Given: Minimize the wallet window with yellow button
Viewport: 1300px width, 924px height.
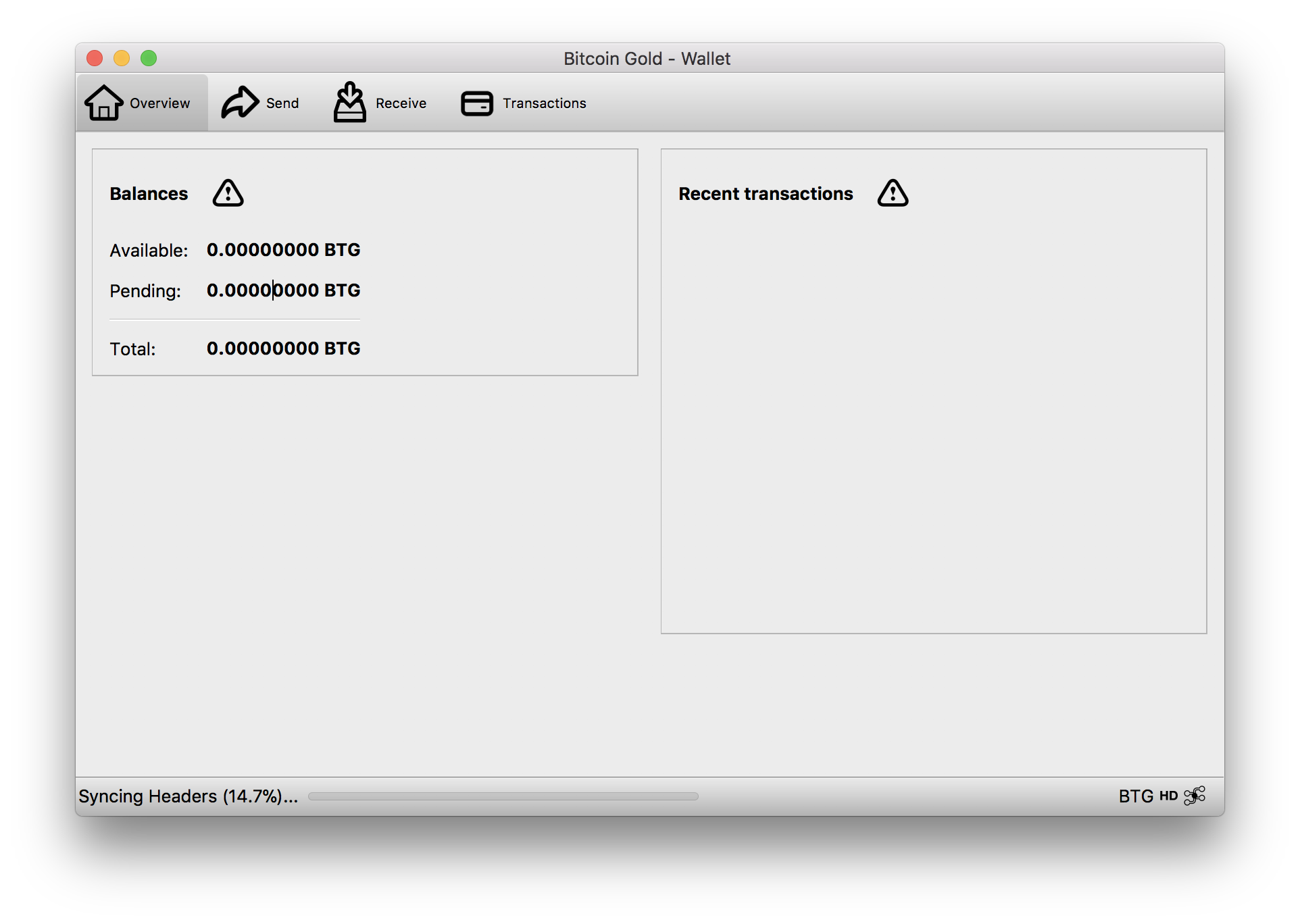Looking at the screenshot, I should click(122, 58).
